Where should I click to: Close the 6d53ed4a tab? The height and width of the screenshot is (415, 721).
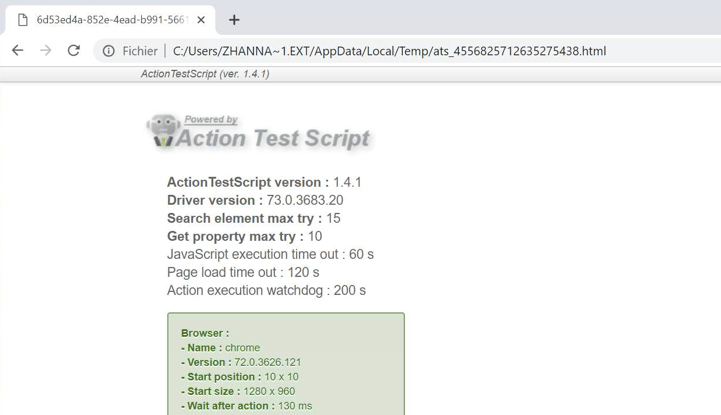tap(201, 20)
